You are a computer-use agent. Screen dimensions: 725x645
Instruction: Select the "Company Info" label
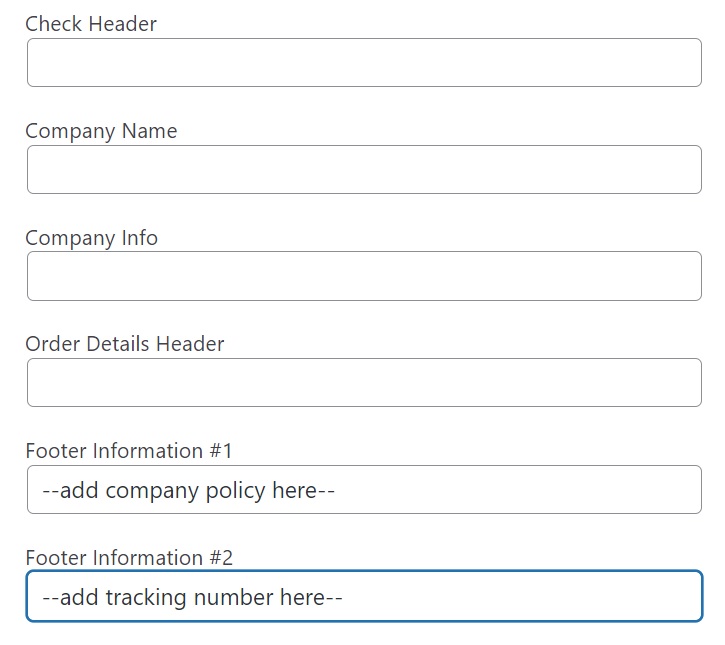tap(92, 238)
